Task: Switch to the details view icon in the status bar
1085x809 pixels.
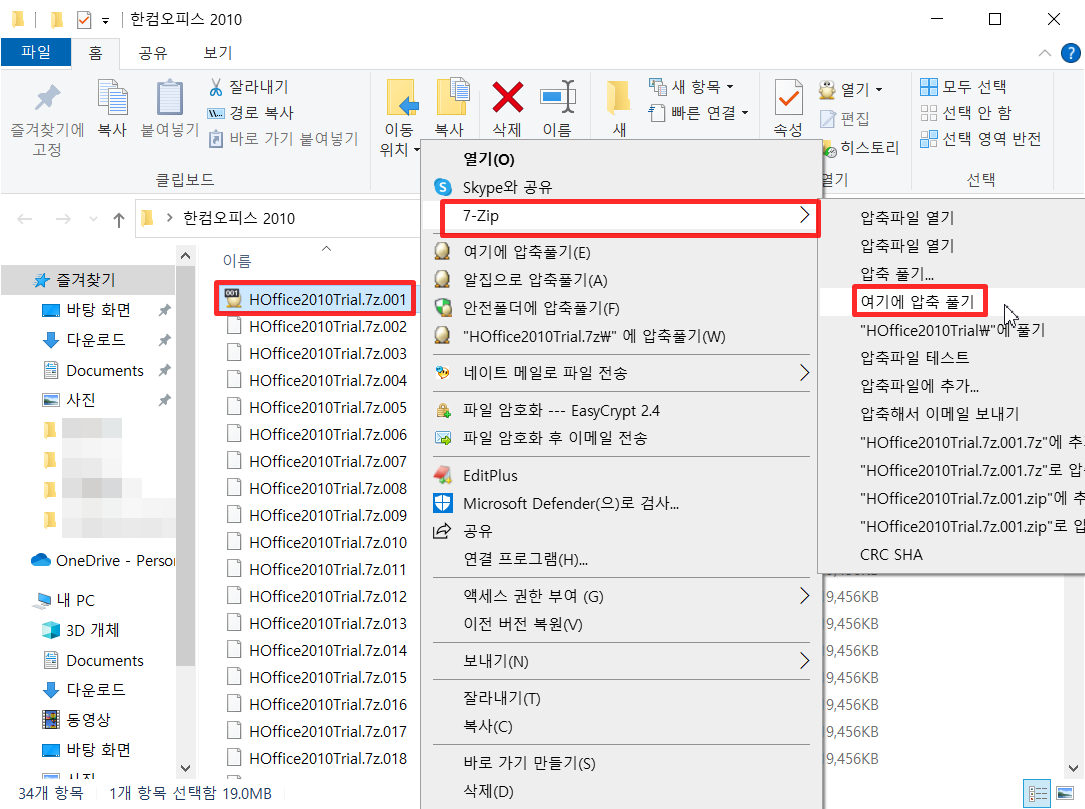Action: click(1038, 793)
